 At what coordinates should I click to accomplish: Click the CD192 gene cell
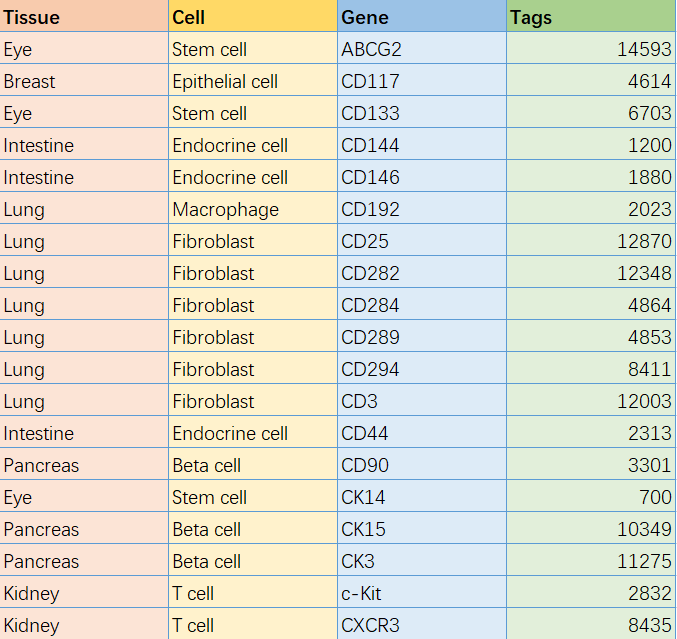422,208
